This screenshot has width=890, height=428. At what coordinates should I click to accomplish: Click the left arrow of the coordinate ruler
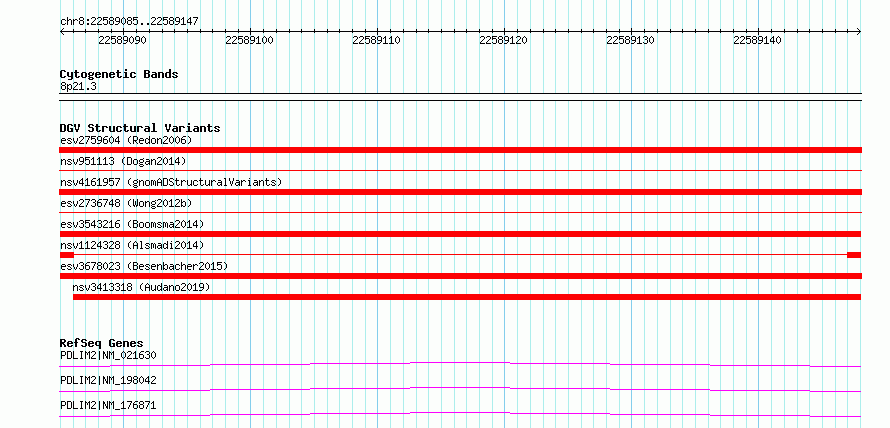pyautogui.click(x=62, y=32)
